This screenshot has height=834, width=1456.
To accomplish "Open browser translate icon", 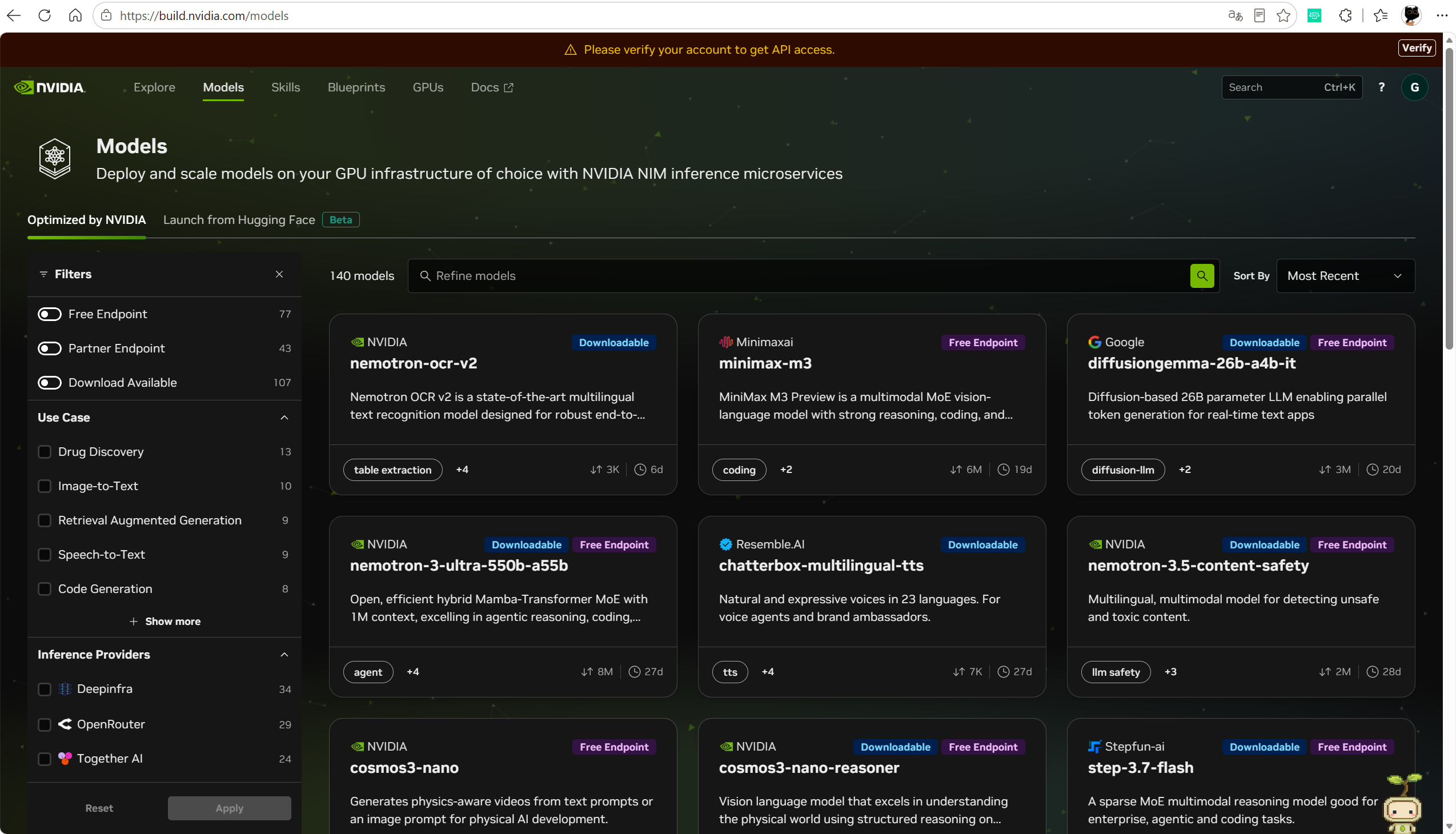I will (x=1235, y=15).
